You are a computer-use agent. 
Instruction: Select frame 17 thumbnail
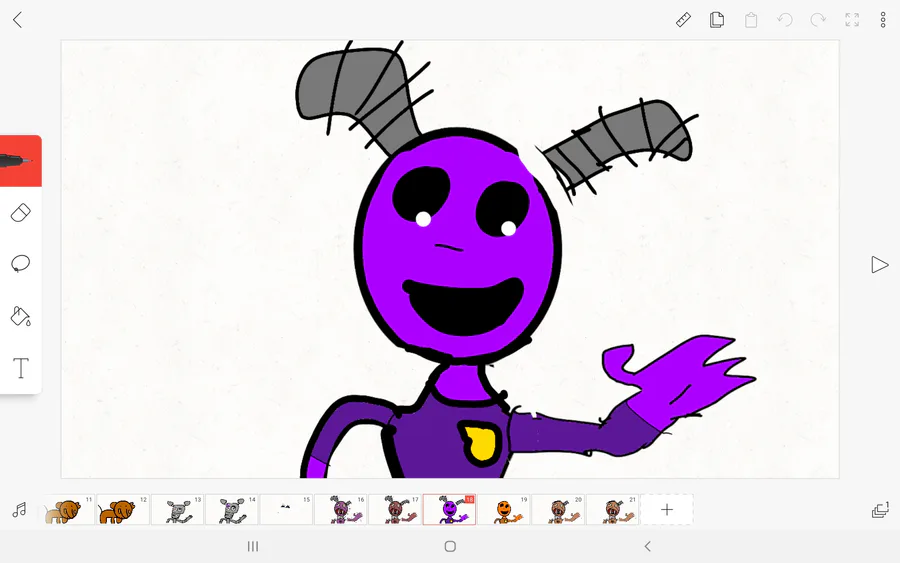[395, 510]
